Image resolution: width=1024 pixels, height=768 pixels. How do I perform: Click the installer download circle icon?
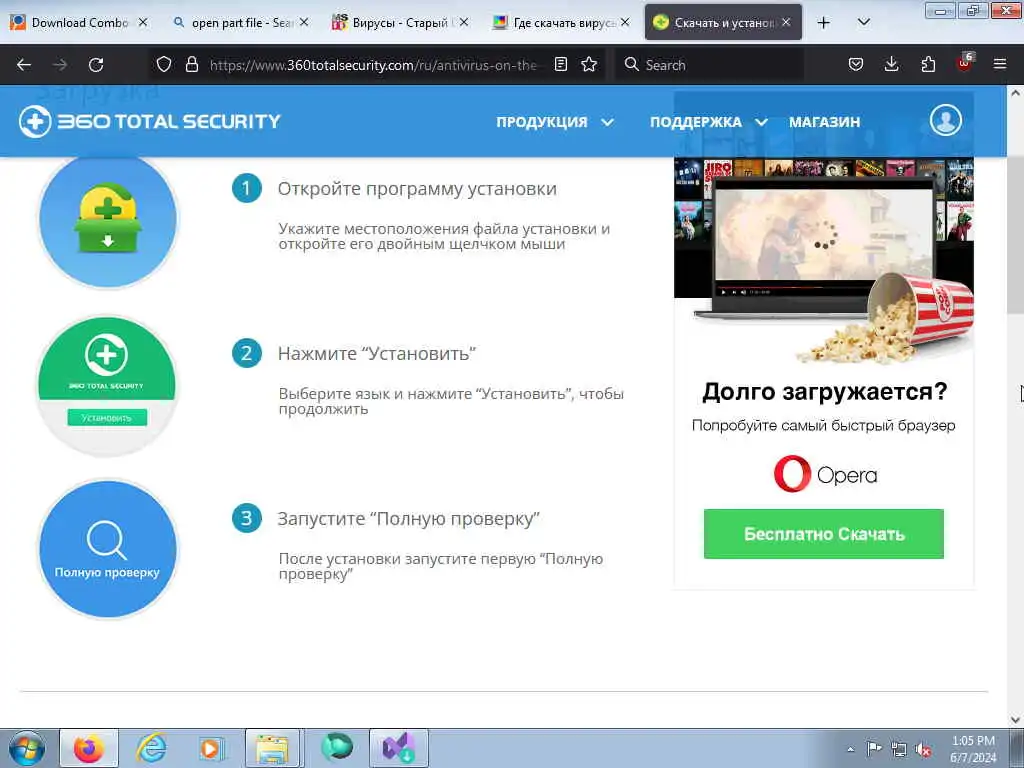pyautogui.click(x=108, y=219)
